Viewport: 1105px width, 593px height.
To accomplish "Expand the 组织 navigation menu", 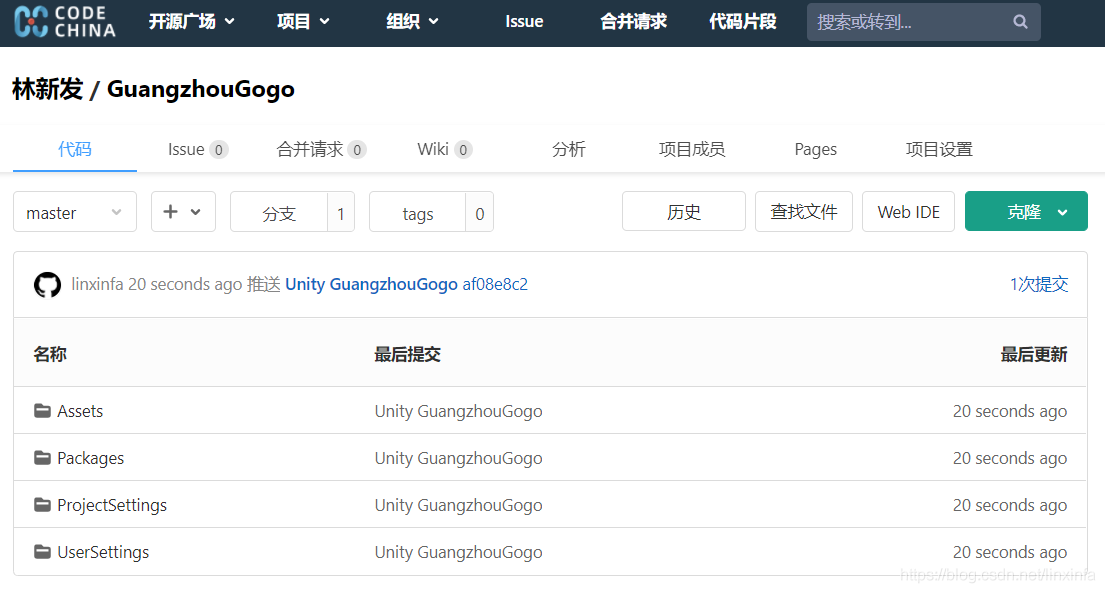I will (412, 22).
